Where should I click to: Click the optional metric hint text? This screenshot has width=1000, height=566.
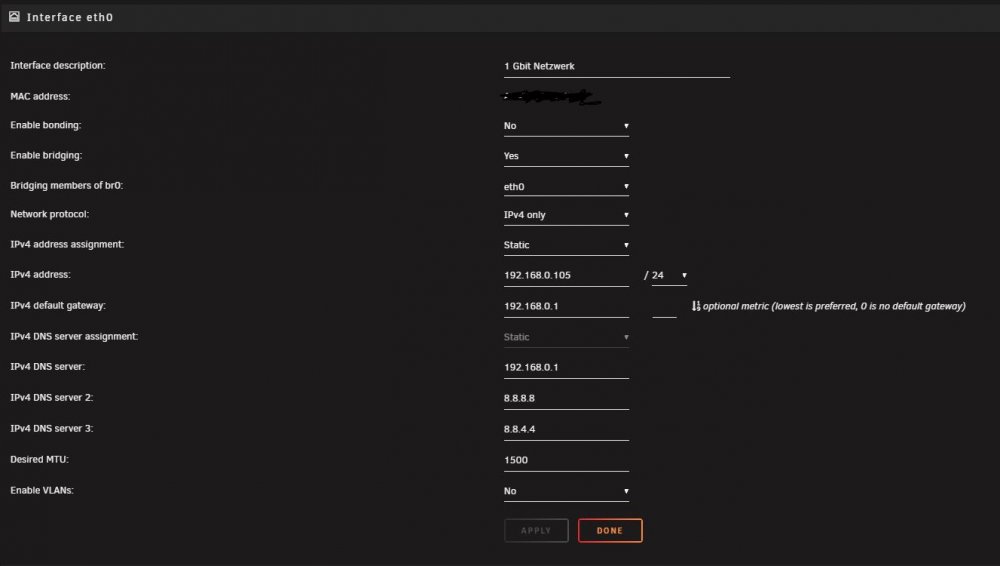(x=834, y=306)
